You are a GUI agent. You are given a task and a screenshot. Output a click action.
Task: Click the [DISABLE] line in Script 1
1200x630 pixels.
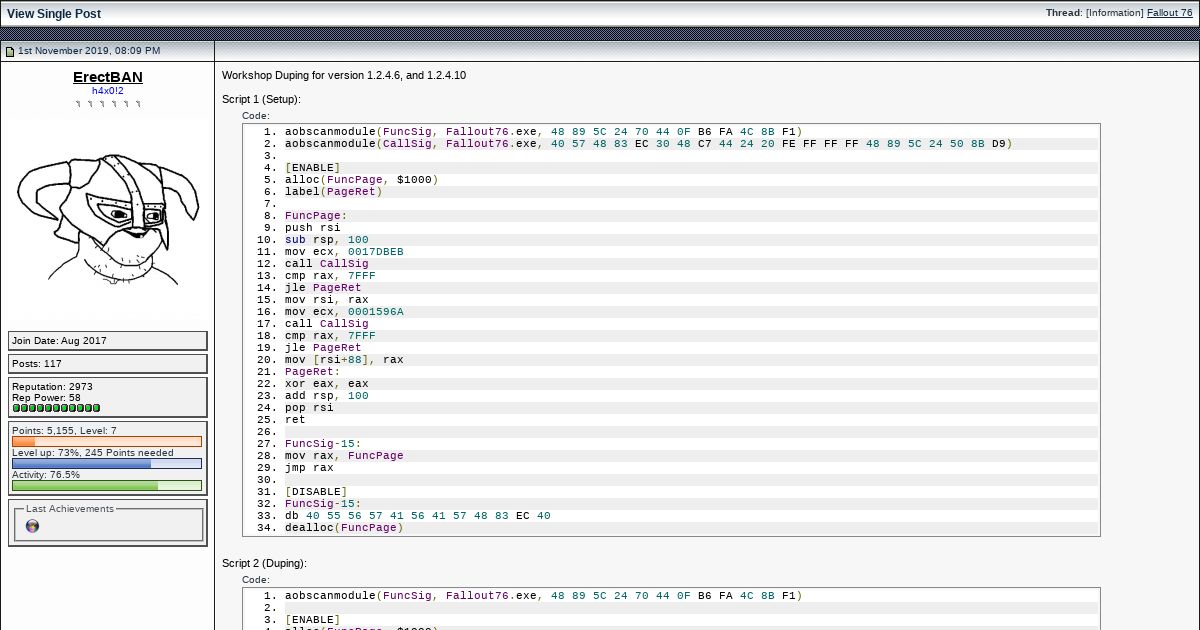(x=315, y=492)
